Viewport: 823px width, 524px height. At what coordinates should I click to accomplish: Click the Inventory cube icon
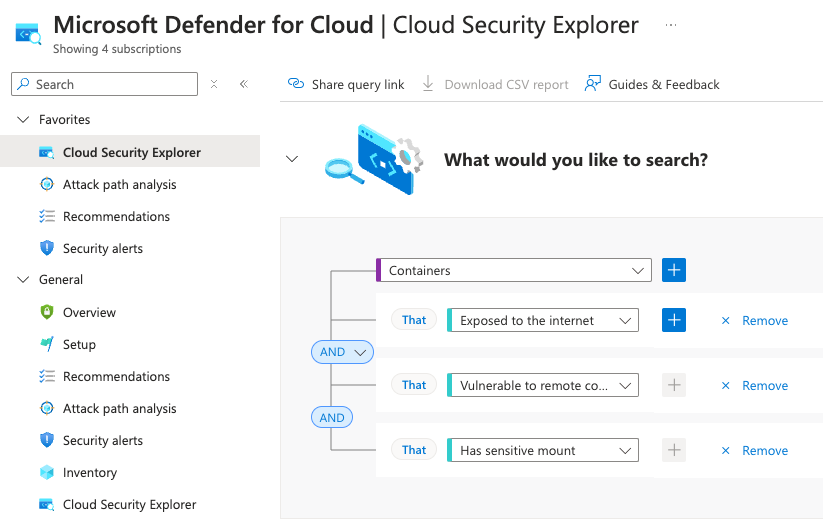coord(47,473)
